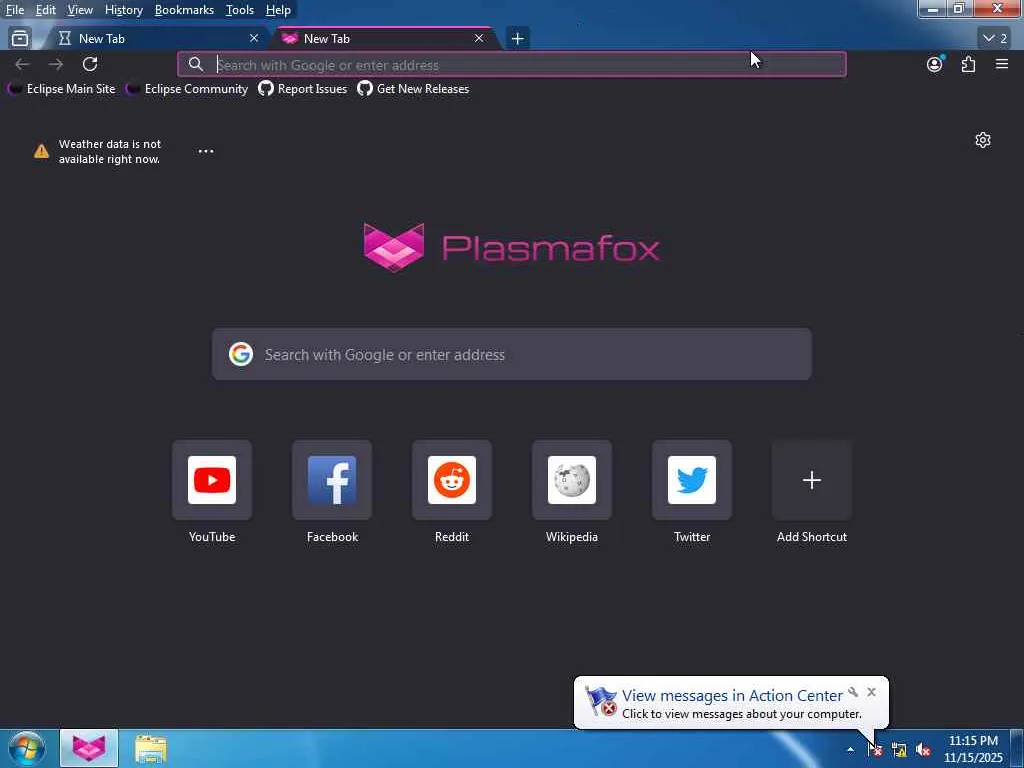The image size is (1024, 768).
Task: Click the Plasmafox logo
Action: pos(511,248)
